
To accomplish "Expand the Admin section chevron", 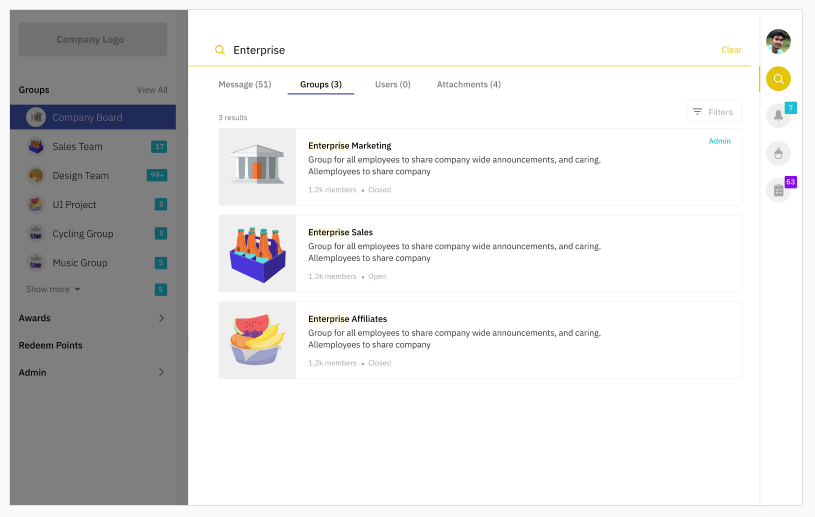I will (x=161, y=372).
